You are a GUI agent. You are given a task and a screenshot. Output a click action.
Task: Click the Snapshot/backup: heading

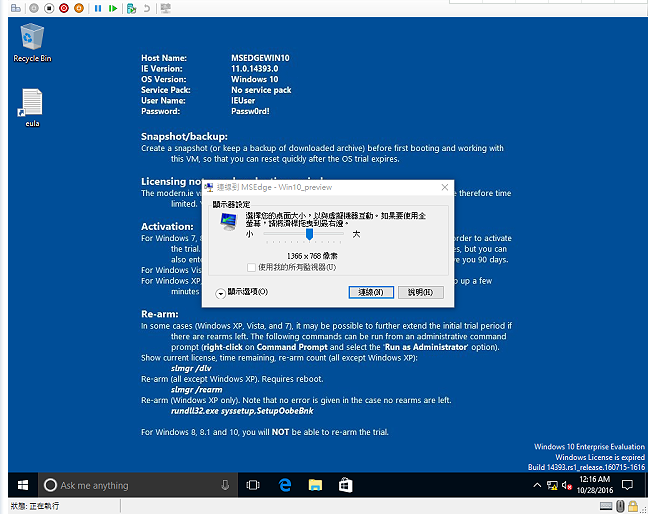click(x=184, y=137)
